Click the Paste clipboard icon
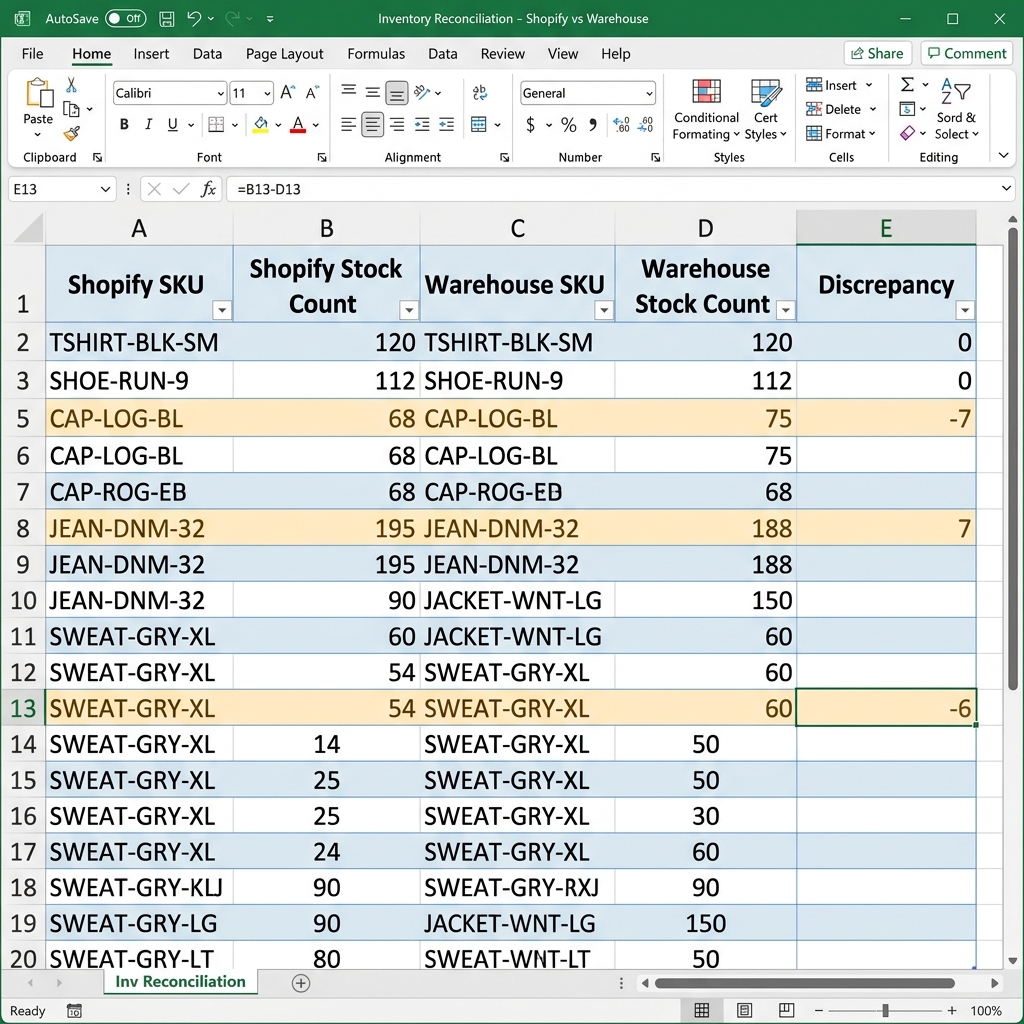1024x1024 pixels. (39, 93)
